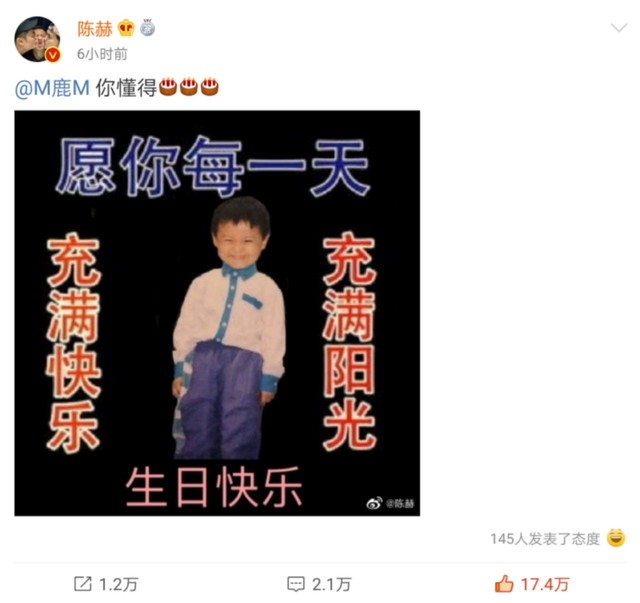Viewport: 640px width, 603px height.
Task: Toggle the thumbs-up like icon
Action: coord(504,583)
